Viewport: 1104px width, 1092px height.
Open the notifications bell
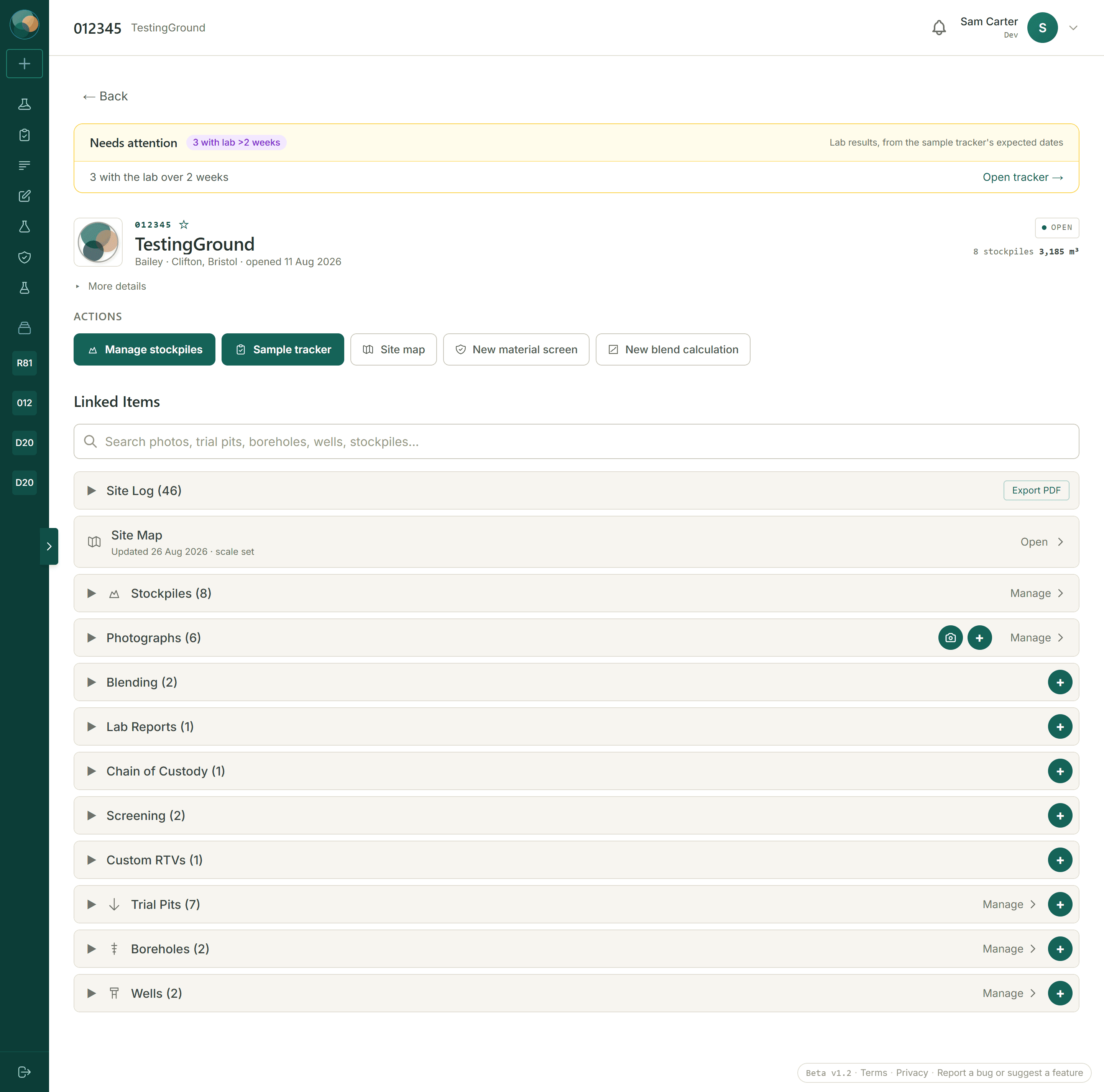939,28
